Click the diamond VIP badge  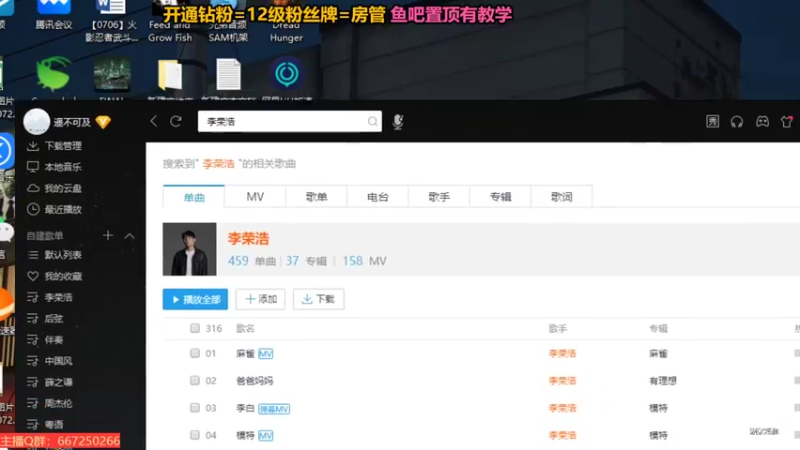pos(103,122)
